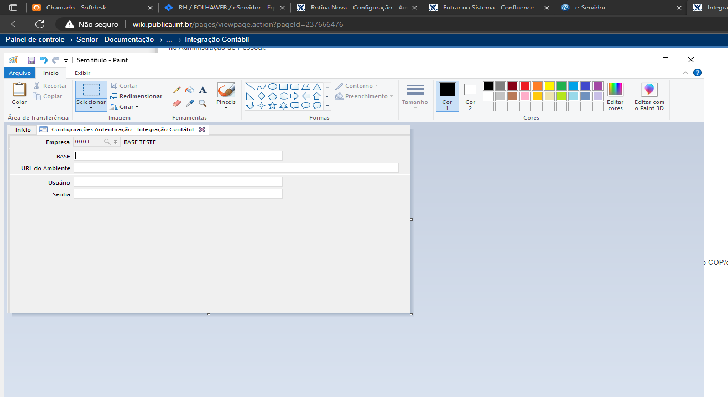Activate the Selecionar rectangle tool
The width and height of the screenshot is (728, 397).
point(91,90)
